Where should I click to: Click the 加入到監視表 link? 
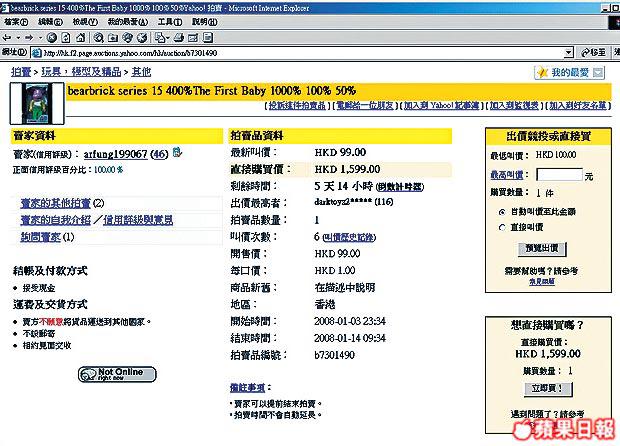pos(514,106)
